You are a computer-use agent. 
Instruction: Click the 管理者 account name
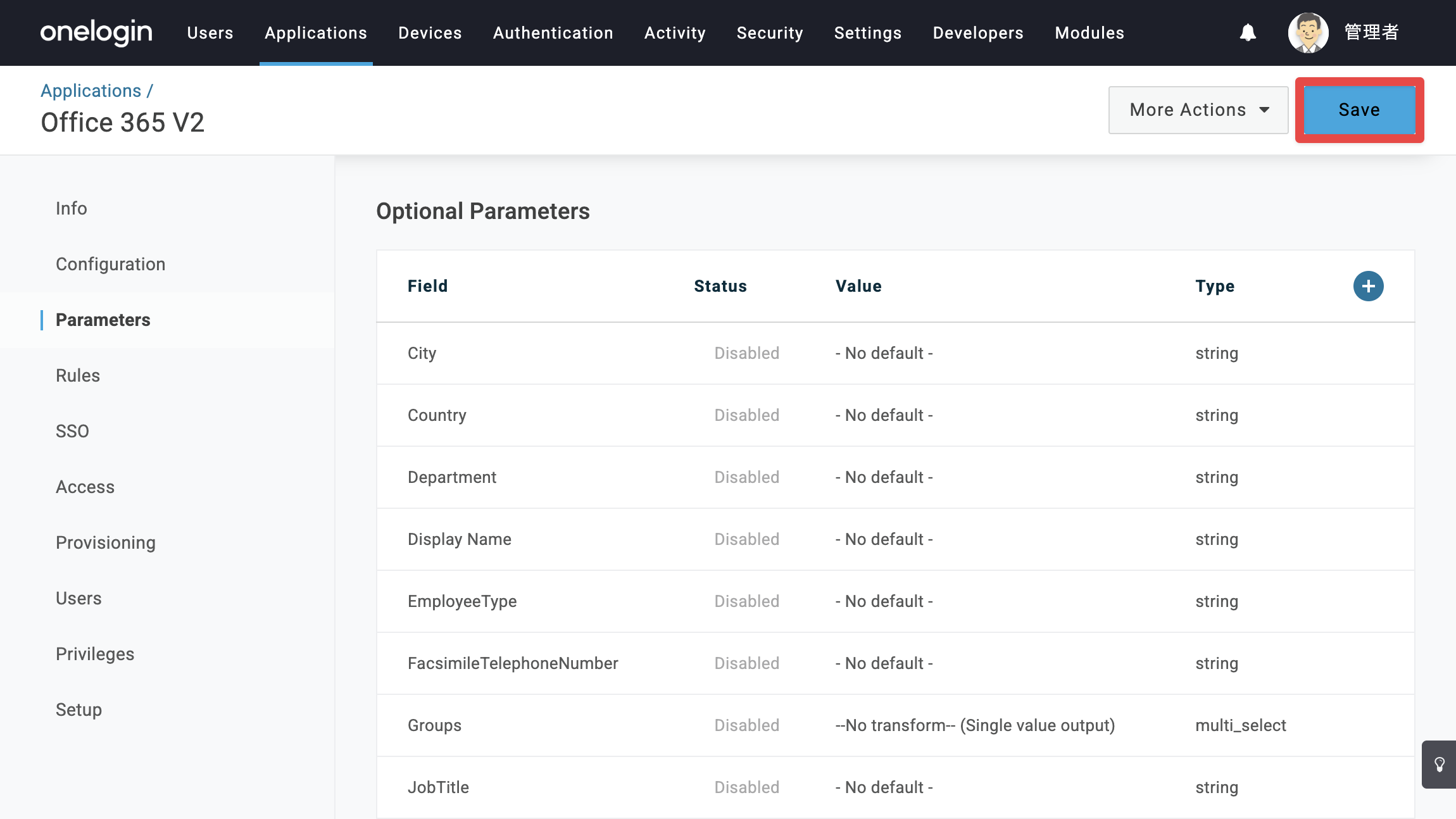point(1371,32)
